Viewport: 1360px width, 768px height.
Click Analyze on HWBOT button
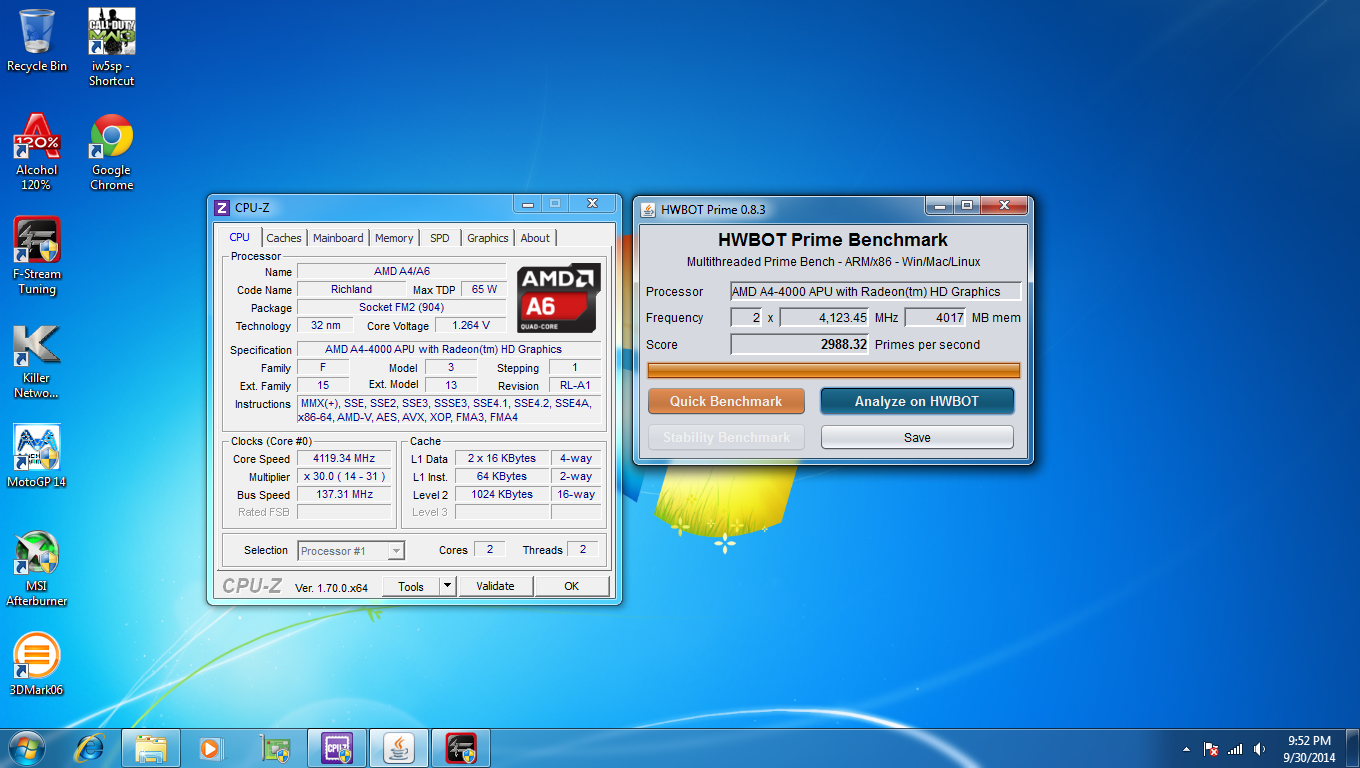[917, 401]
